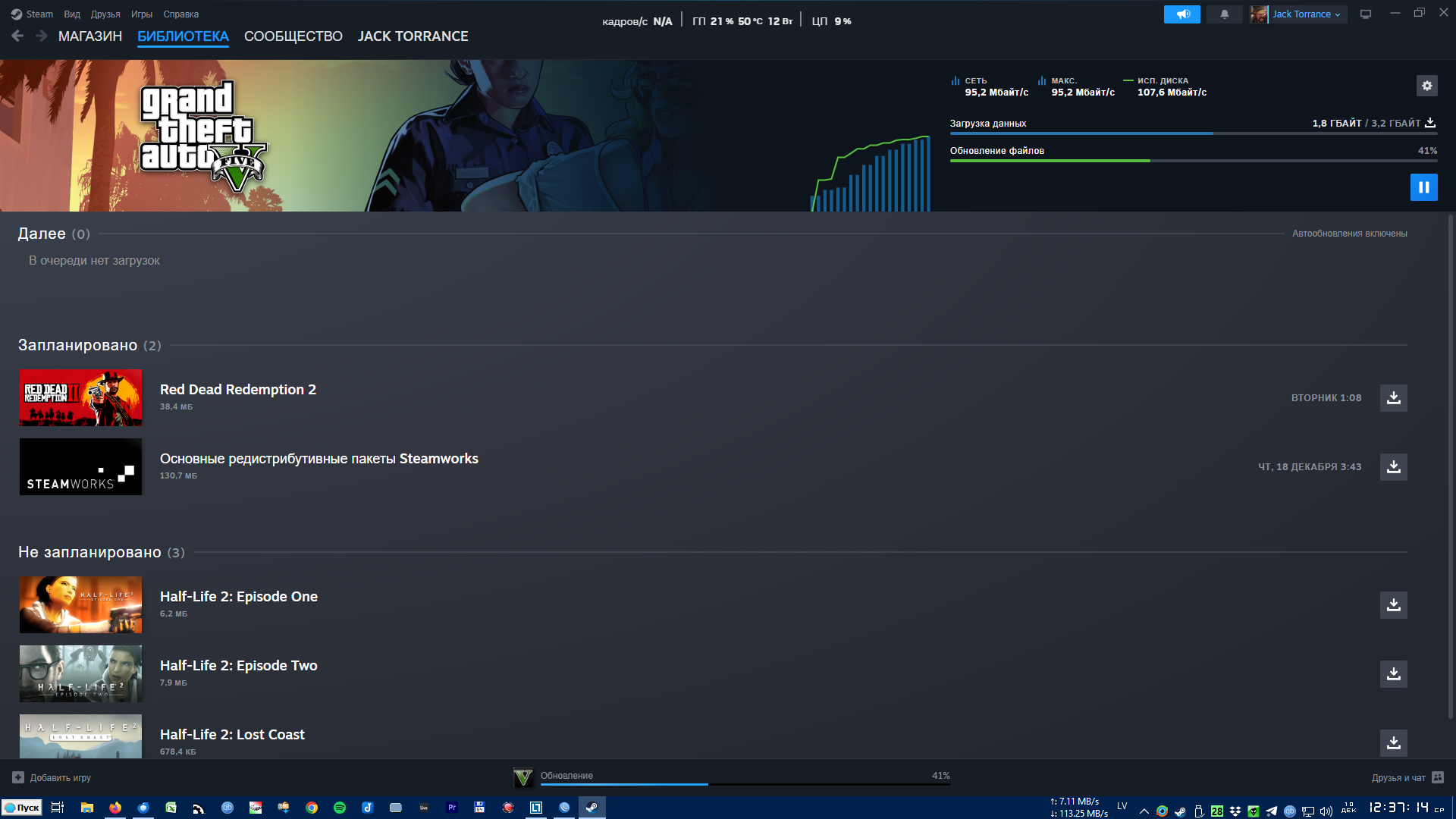Open download settings gear icon
Viewport: 1456px width, 819px height.
click(1426, 86)
